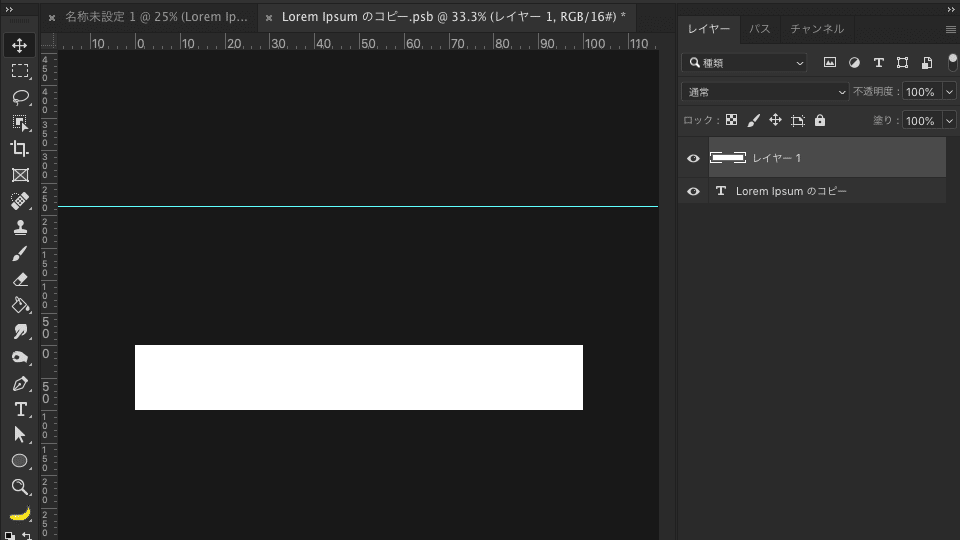This screenshot has height=540, width=960.
Task: Lock transparent pixels
Action: 731,120
